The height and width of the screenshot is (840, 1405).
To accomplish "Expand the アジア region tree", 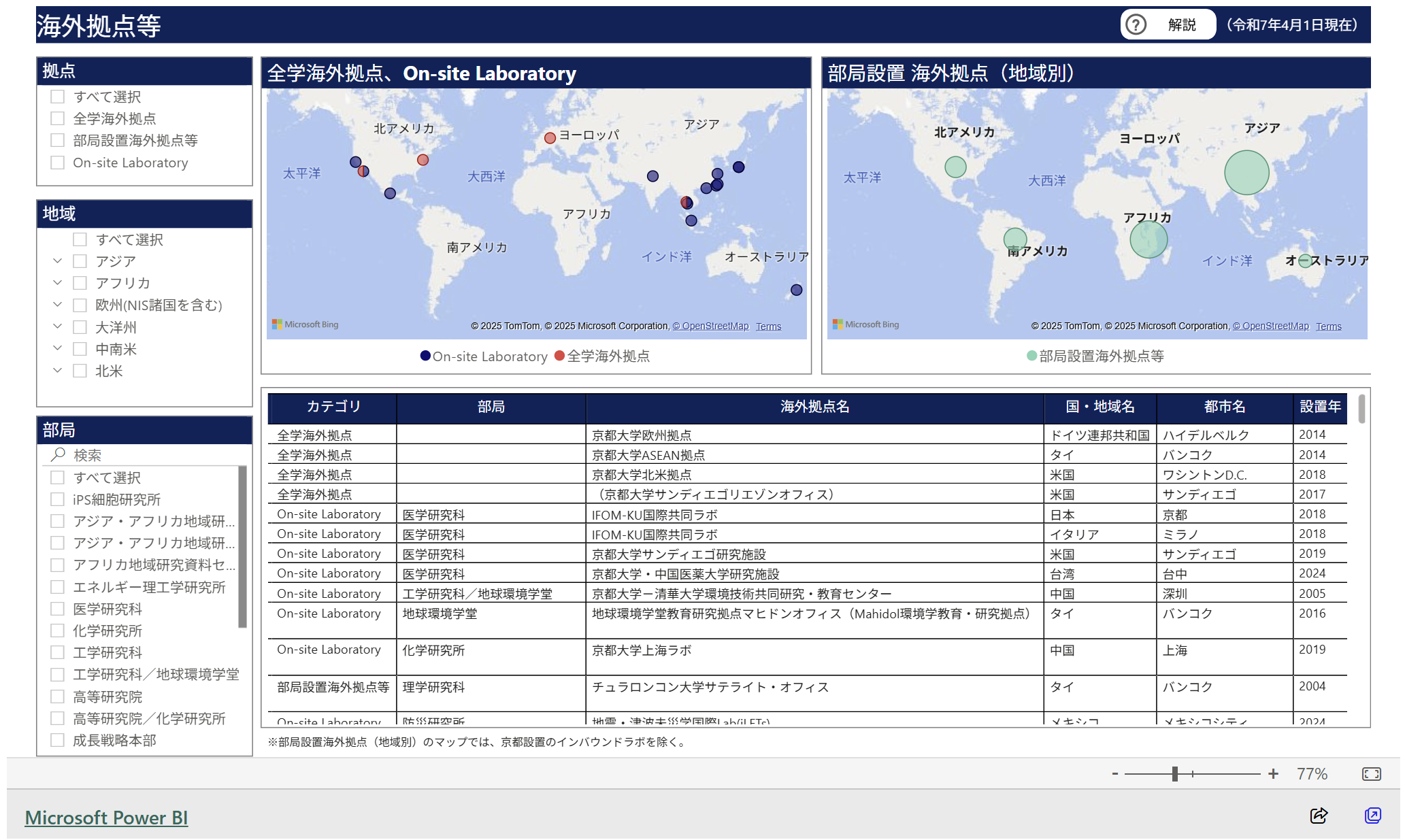I will click(x=58, y=261).
